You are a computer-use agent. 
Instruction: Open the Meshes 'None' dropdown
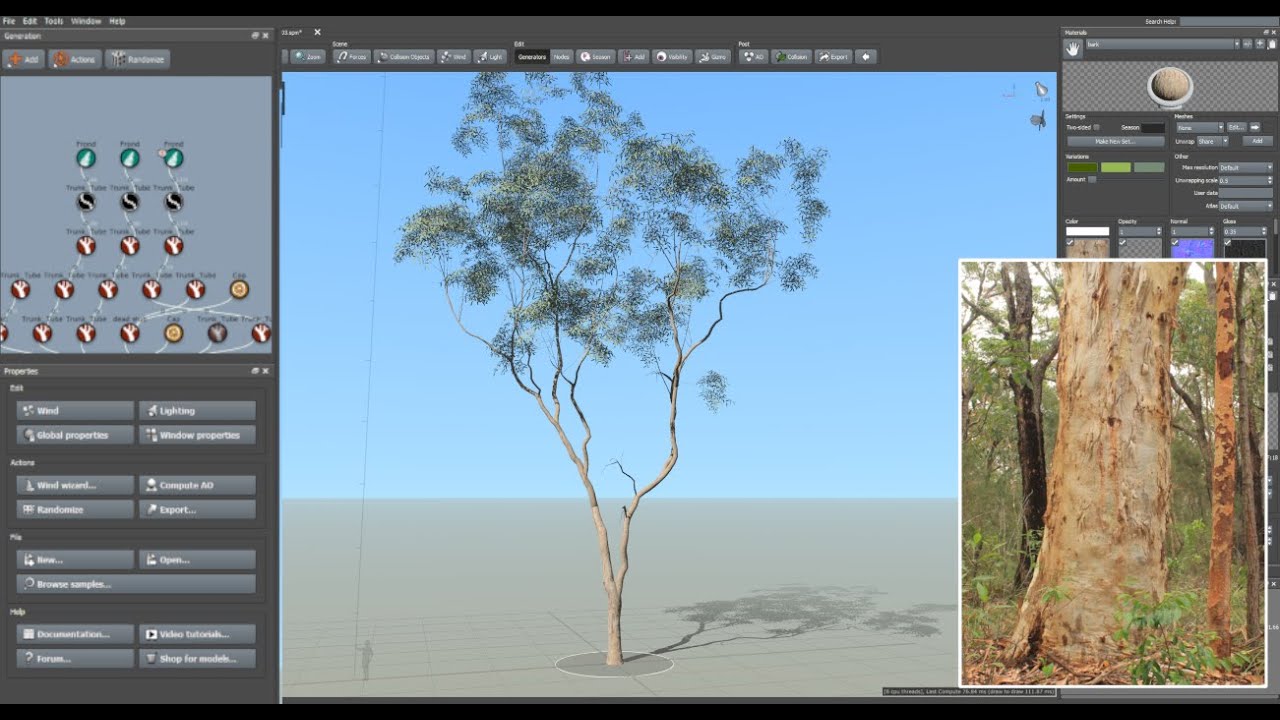point(1200,128)
